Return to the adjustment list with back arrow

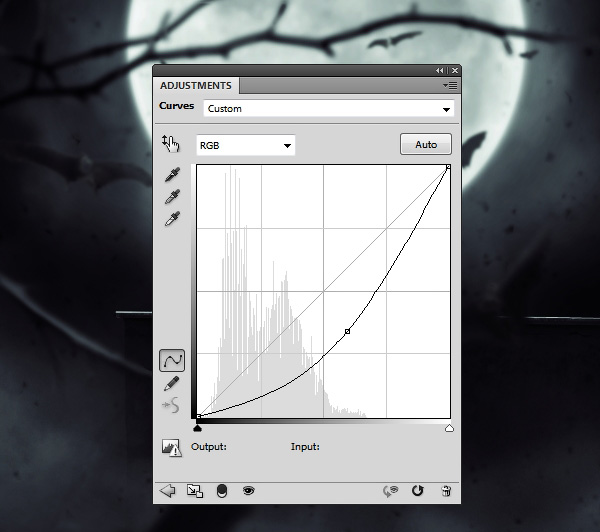click(x=167, y=491)
